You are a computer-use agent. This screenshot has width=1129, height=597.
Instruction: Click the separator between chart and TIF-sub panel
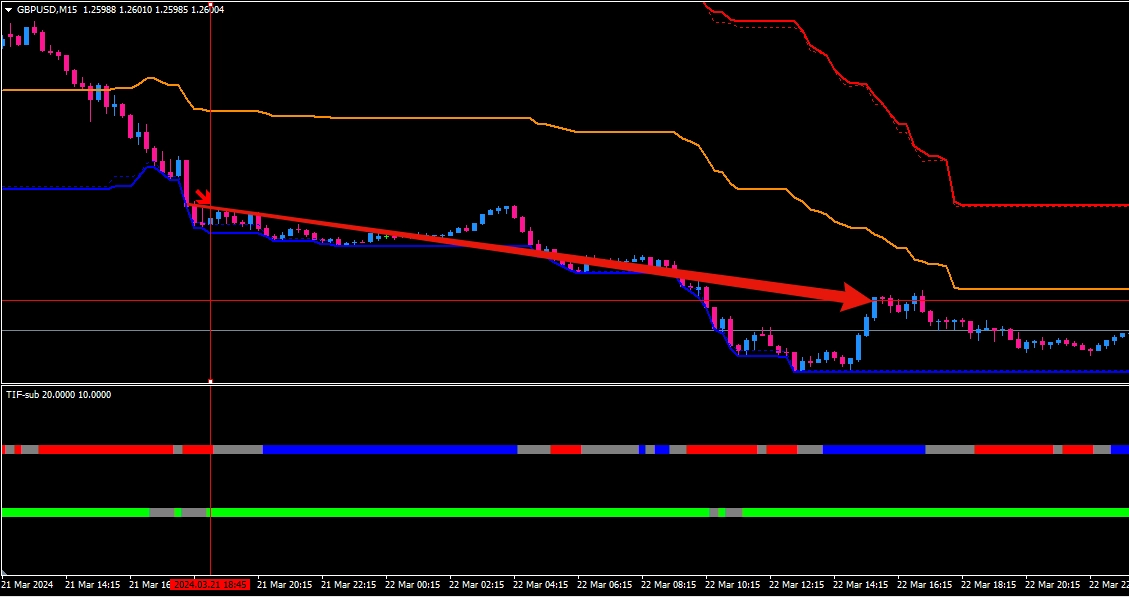564,384
